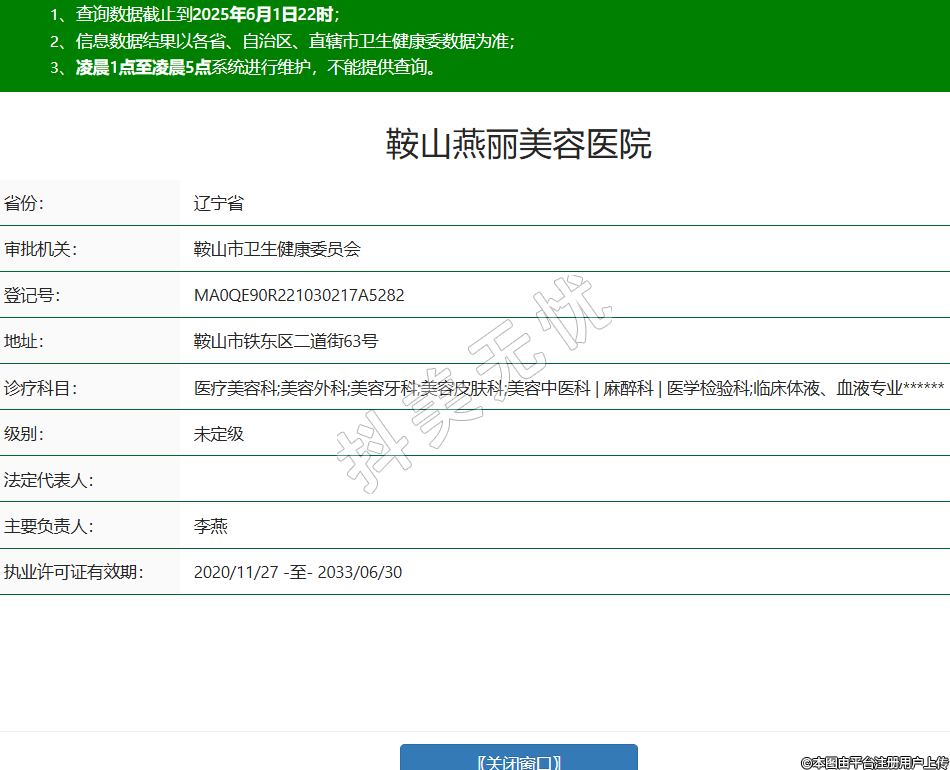Click the hospital title 鞍山燕丽美容医院
950x770 pixels.
[518, 145]
